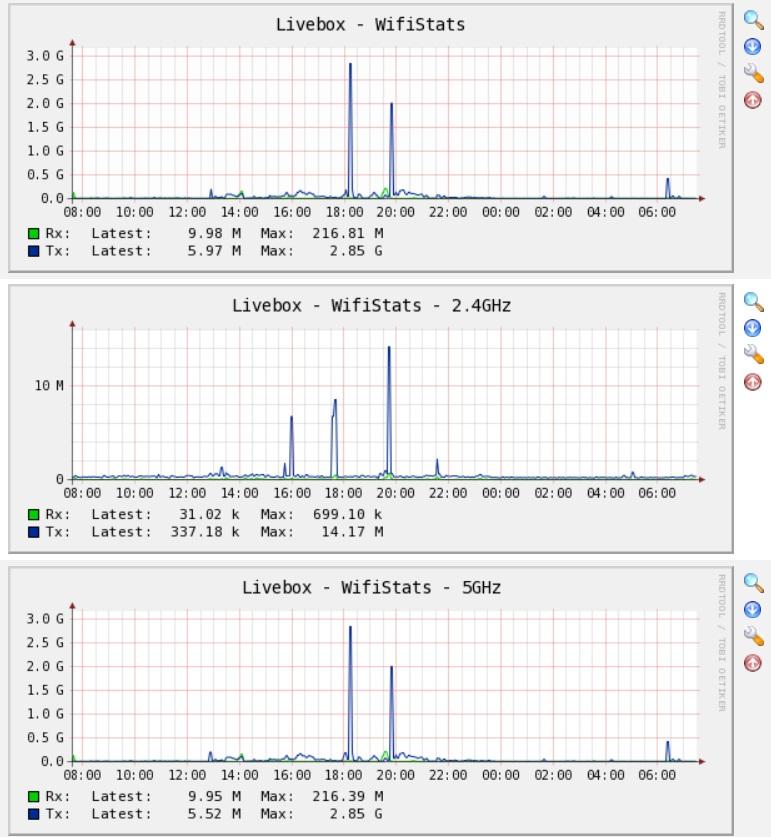Click the magnifier zoom icon for WifiStats graph

(x=753, y=20)
